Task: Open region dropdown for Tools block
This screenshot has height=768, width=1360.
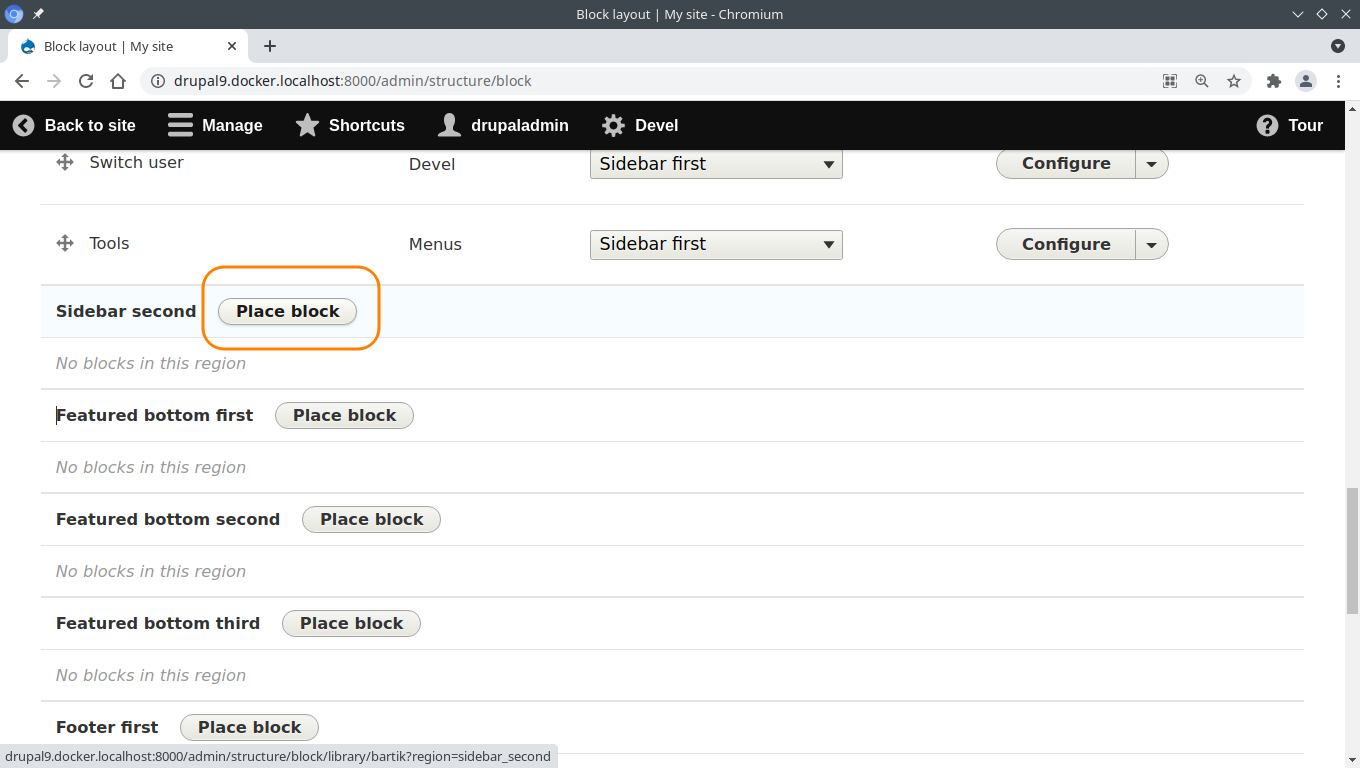Action: click(x=716, y=244)
